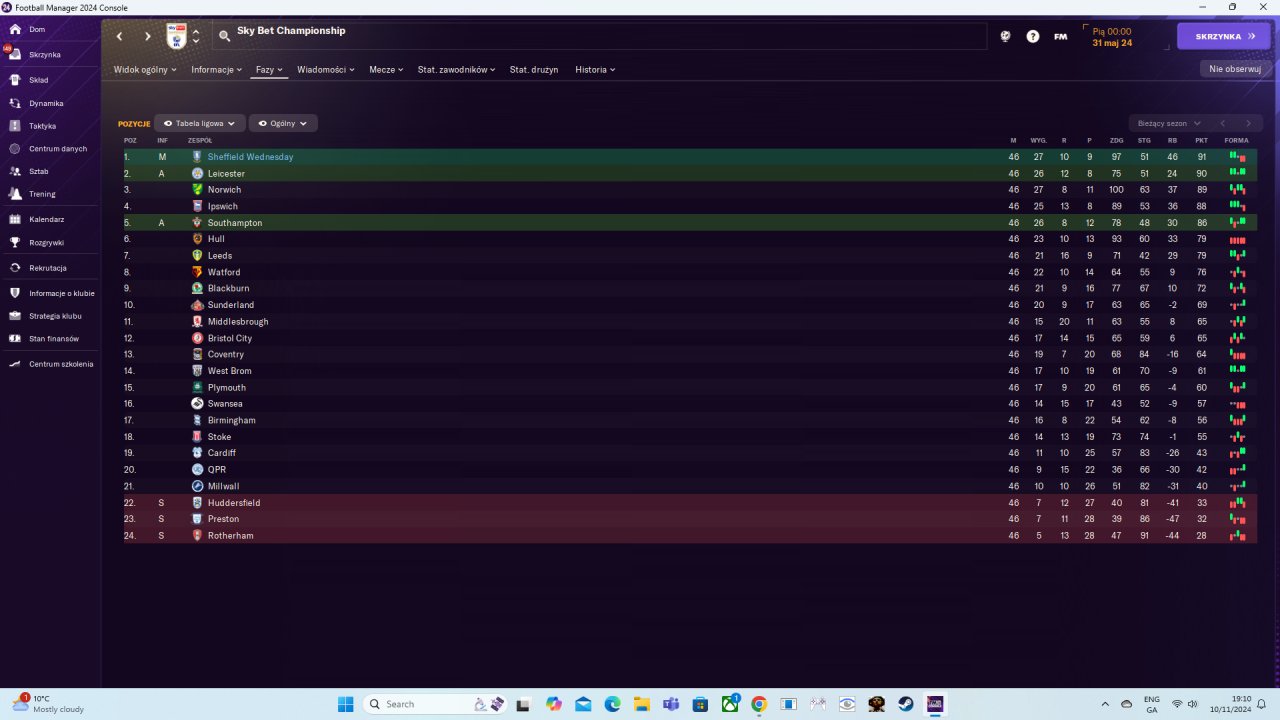Click the Sky Bet Championship league badge
This screenshot has width=1280, height=720.
(x=176, y=36)
